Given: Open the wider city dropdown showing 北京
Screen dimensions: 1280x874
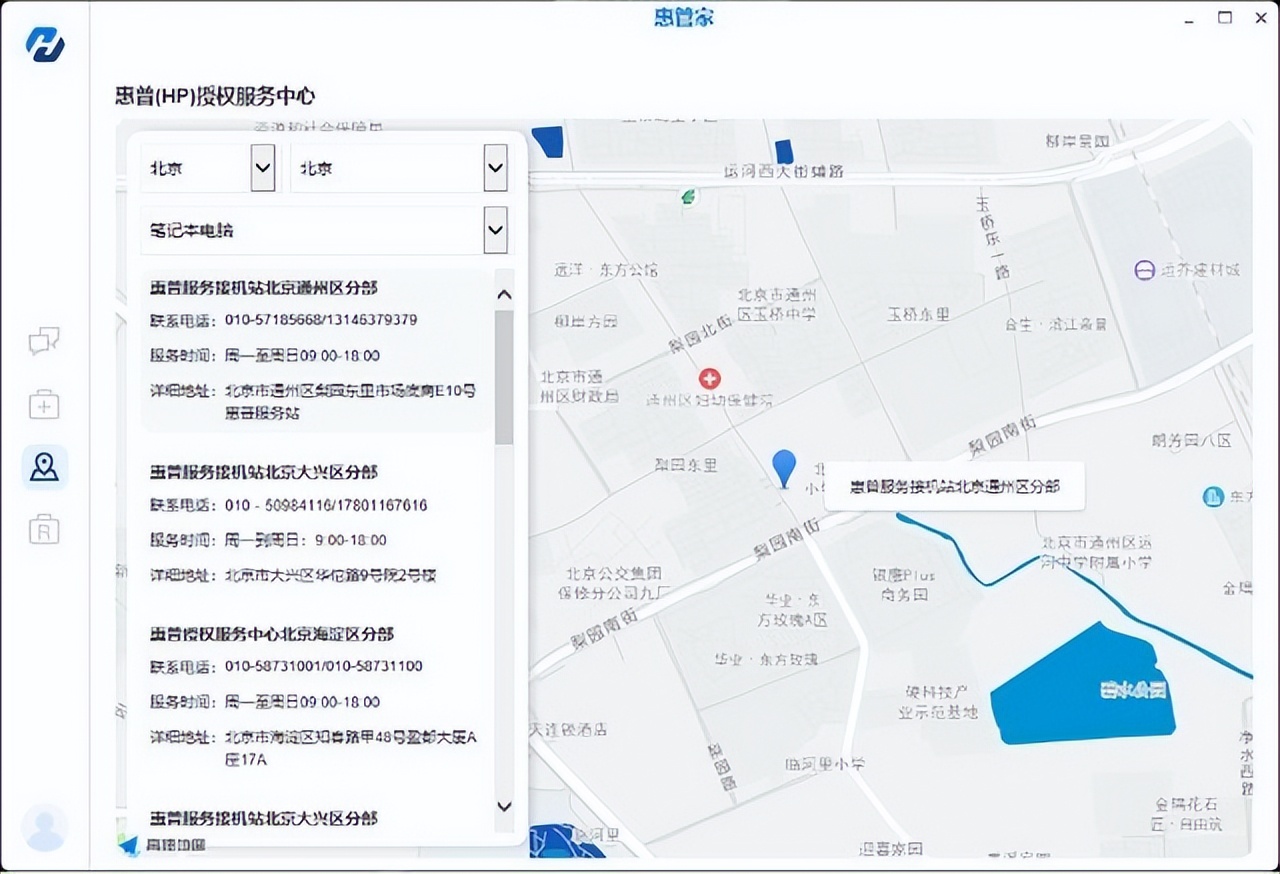Looking at the screenshot, I should tap(399, 168).
